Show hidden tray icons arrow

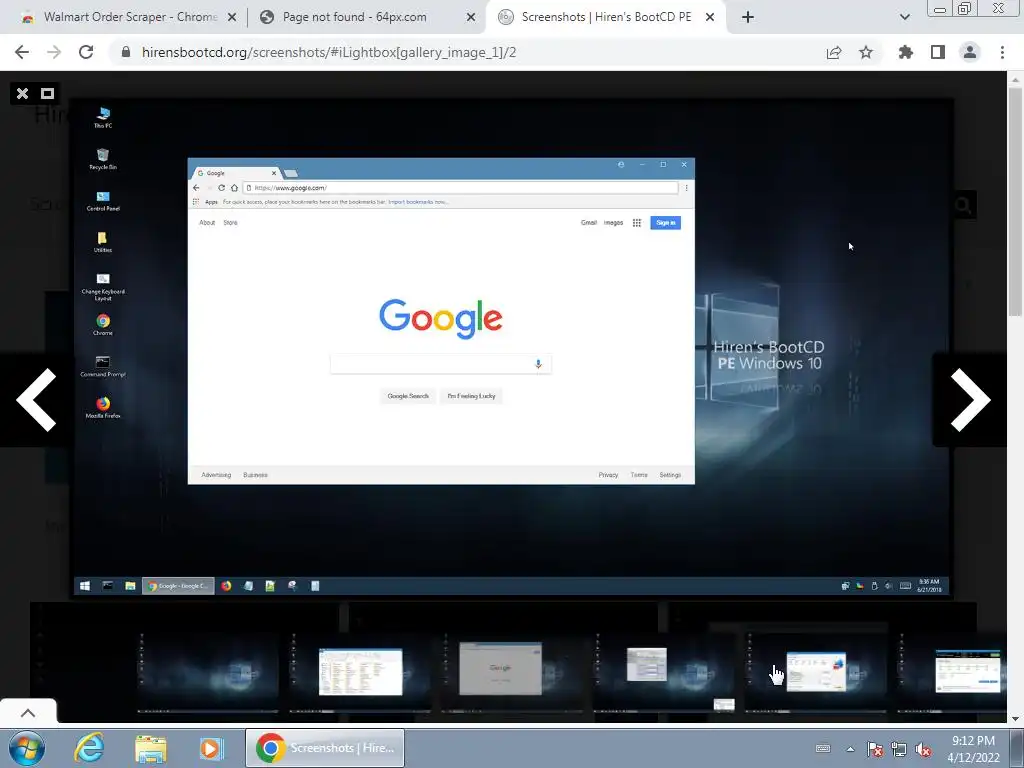[x=850, y=749]
